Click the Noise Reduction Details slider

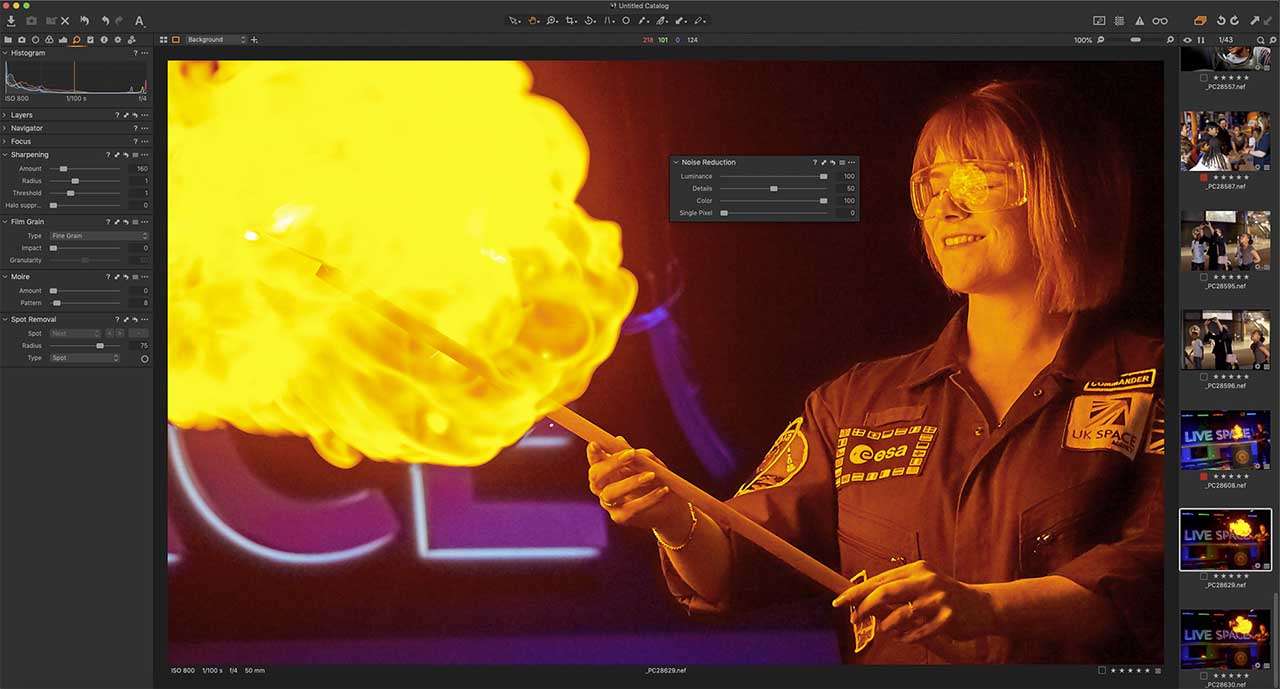pos(774,188)
